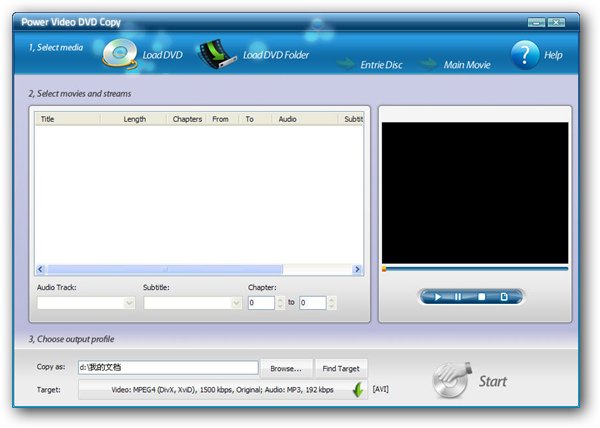600x428 pixels.
Task: Click the Load DVD Folder film icon
Action: point(217,54)
